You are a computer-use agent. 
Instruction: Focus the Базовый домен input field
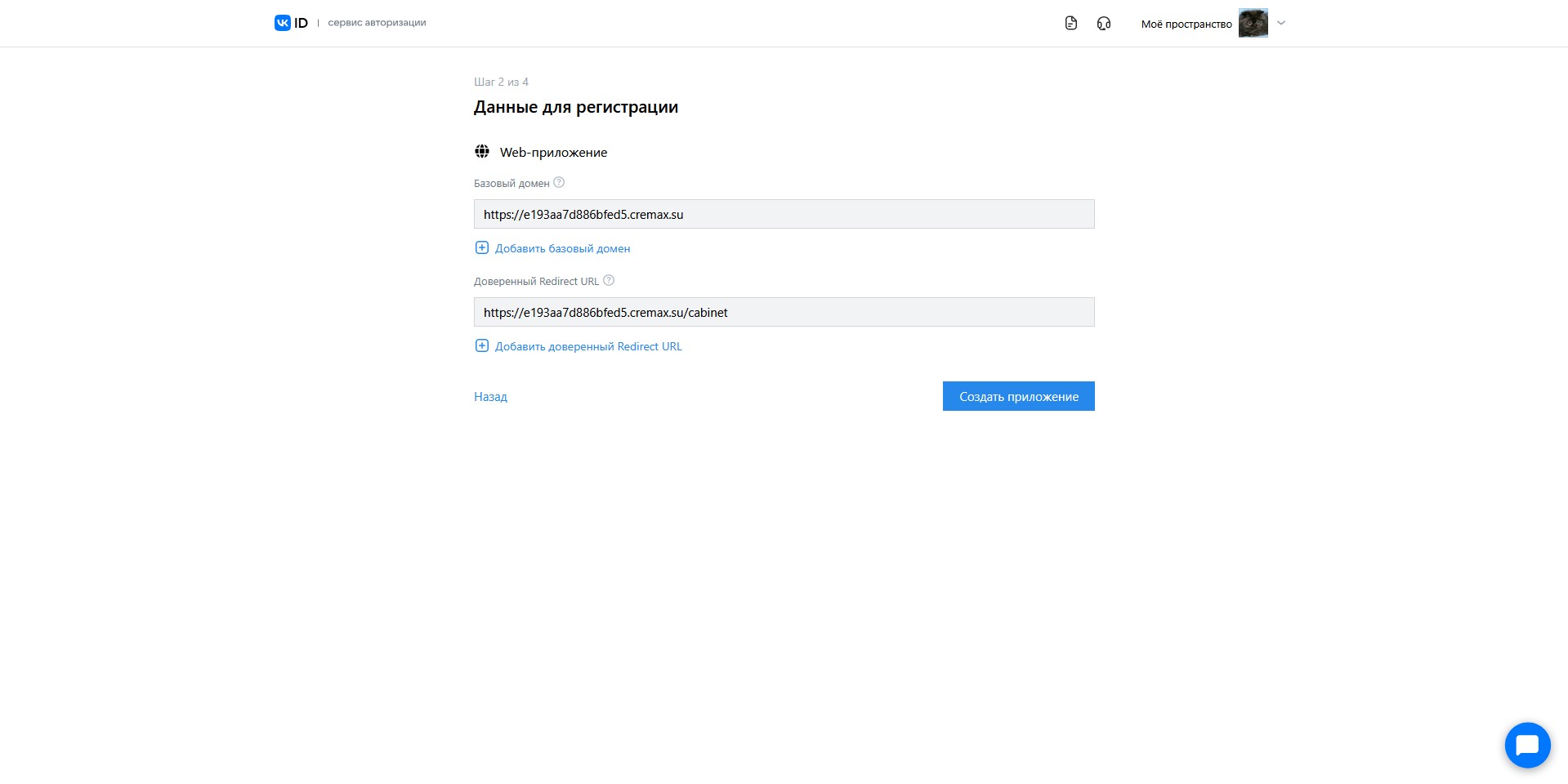pyautogui.click(x=784, y=214)
